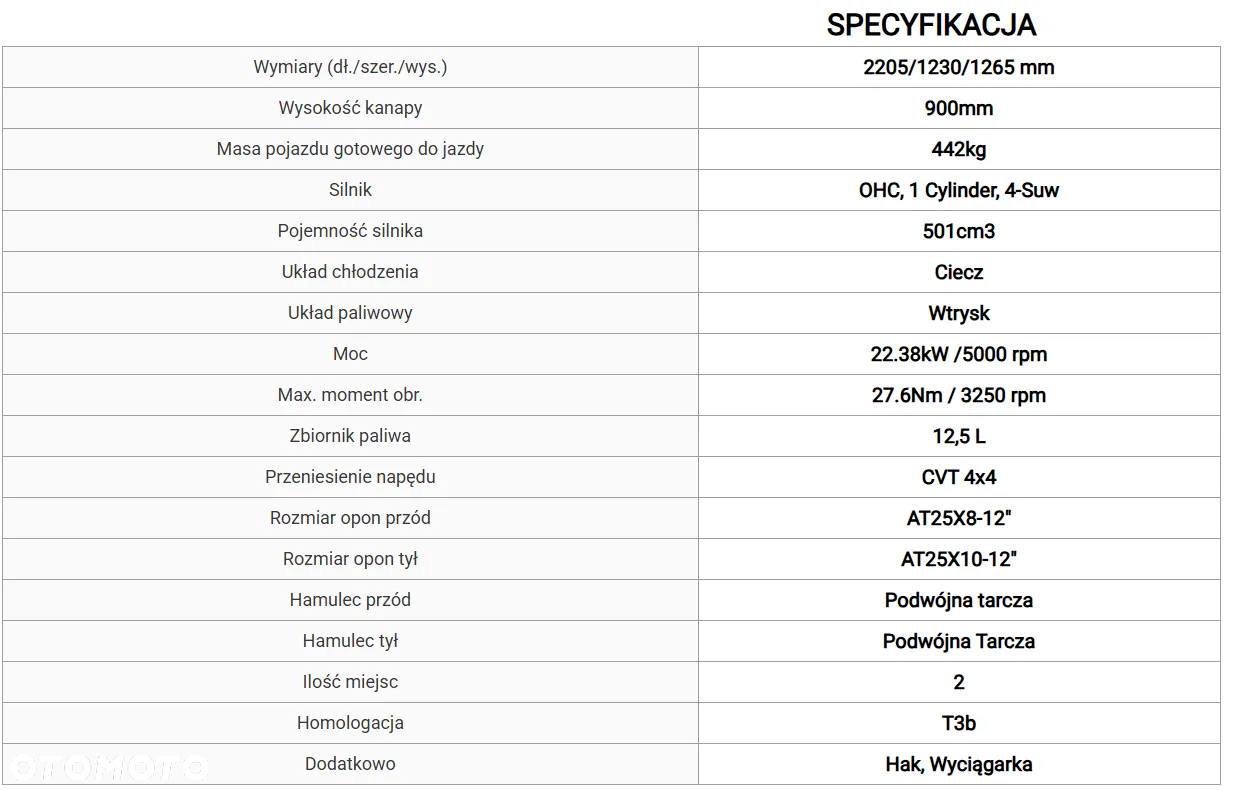Viewport: 1240px width, 790px height.
Task: Click the Hak, Wyciągarka extras value
Action: (959, 764)
